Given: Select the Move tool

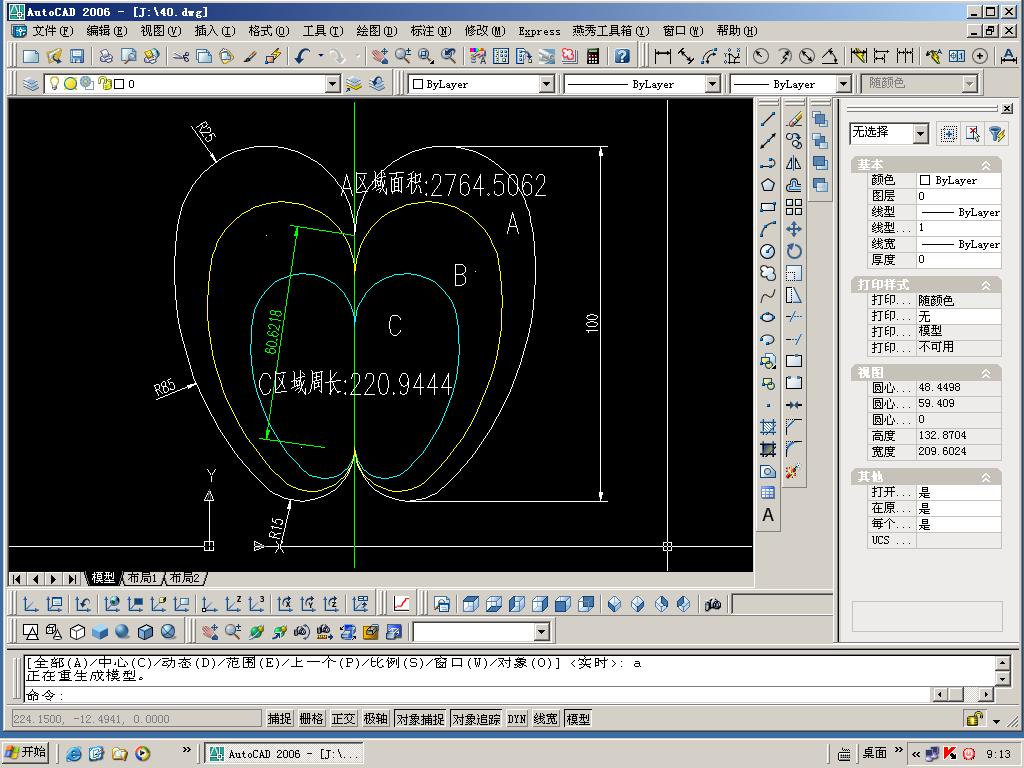Looking at the screenshot, I should click(x=793, y=229).
